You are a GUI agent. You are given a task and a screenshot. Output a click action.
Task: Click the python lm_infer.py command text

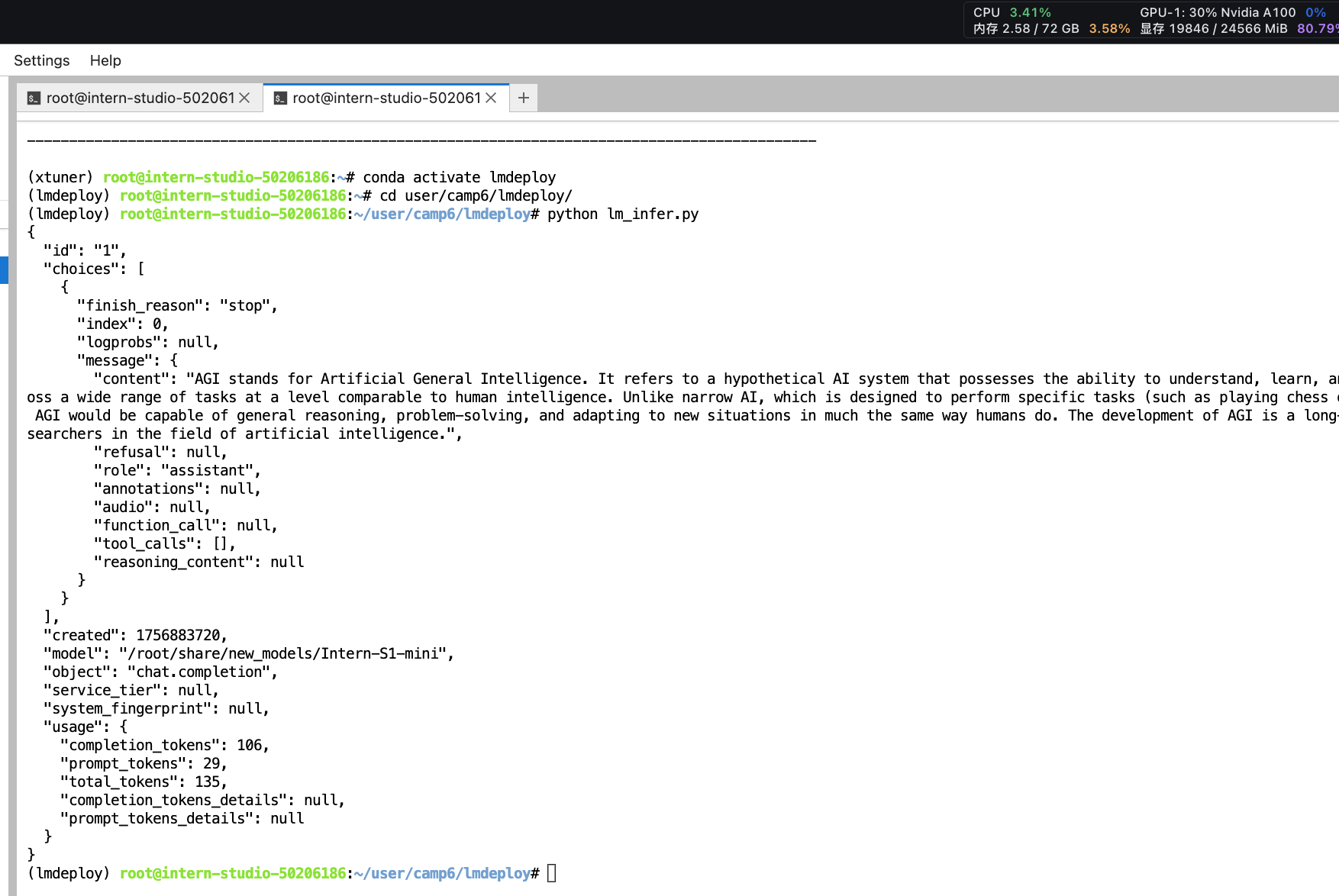point(622,214)
